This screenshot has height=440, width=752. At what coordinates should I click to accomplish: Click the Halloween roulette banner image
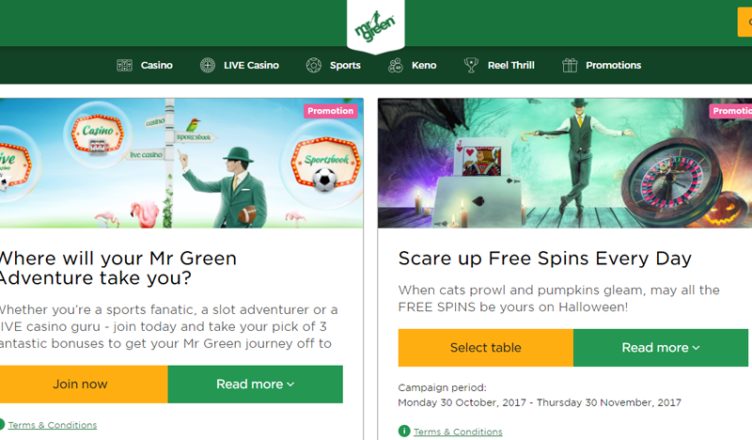tap(564, 163)
